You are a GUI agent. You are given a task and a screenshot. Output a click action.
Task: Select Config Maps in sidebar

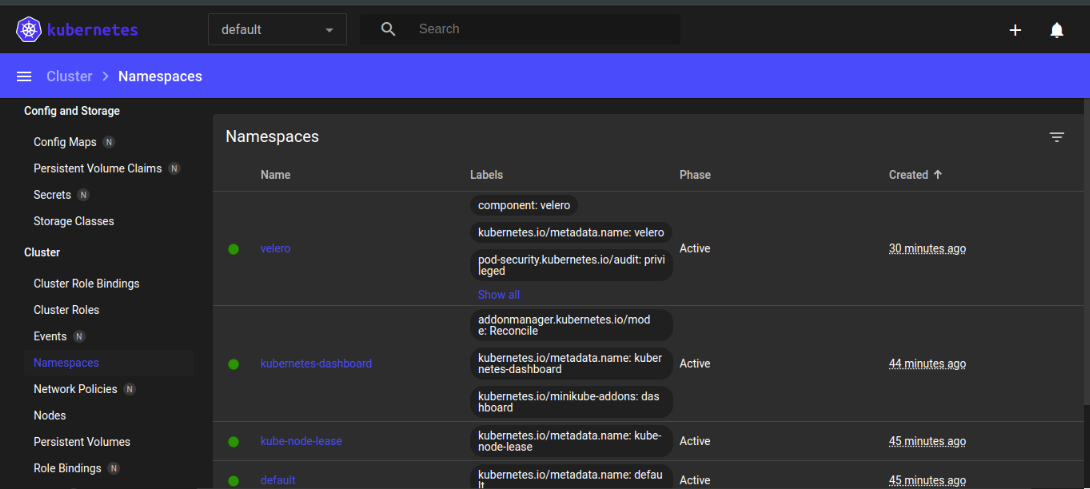point(64,142)
